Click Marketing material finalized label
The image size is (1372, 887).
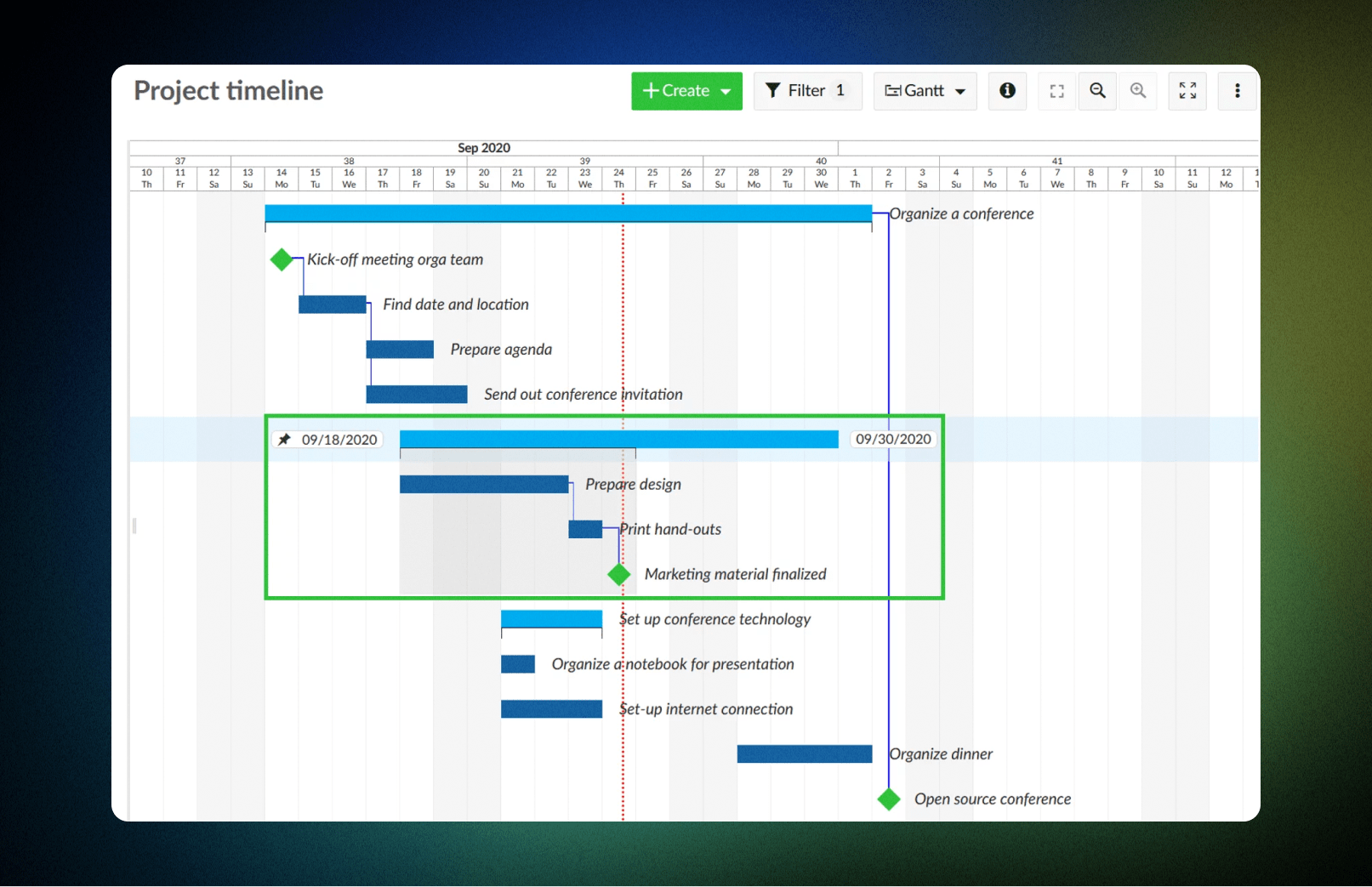click(736, 575)
